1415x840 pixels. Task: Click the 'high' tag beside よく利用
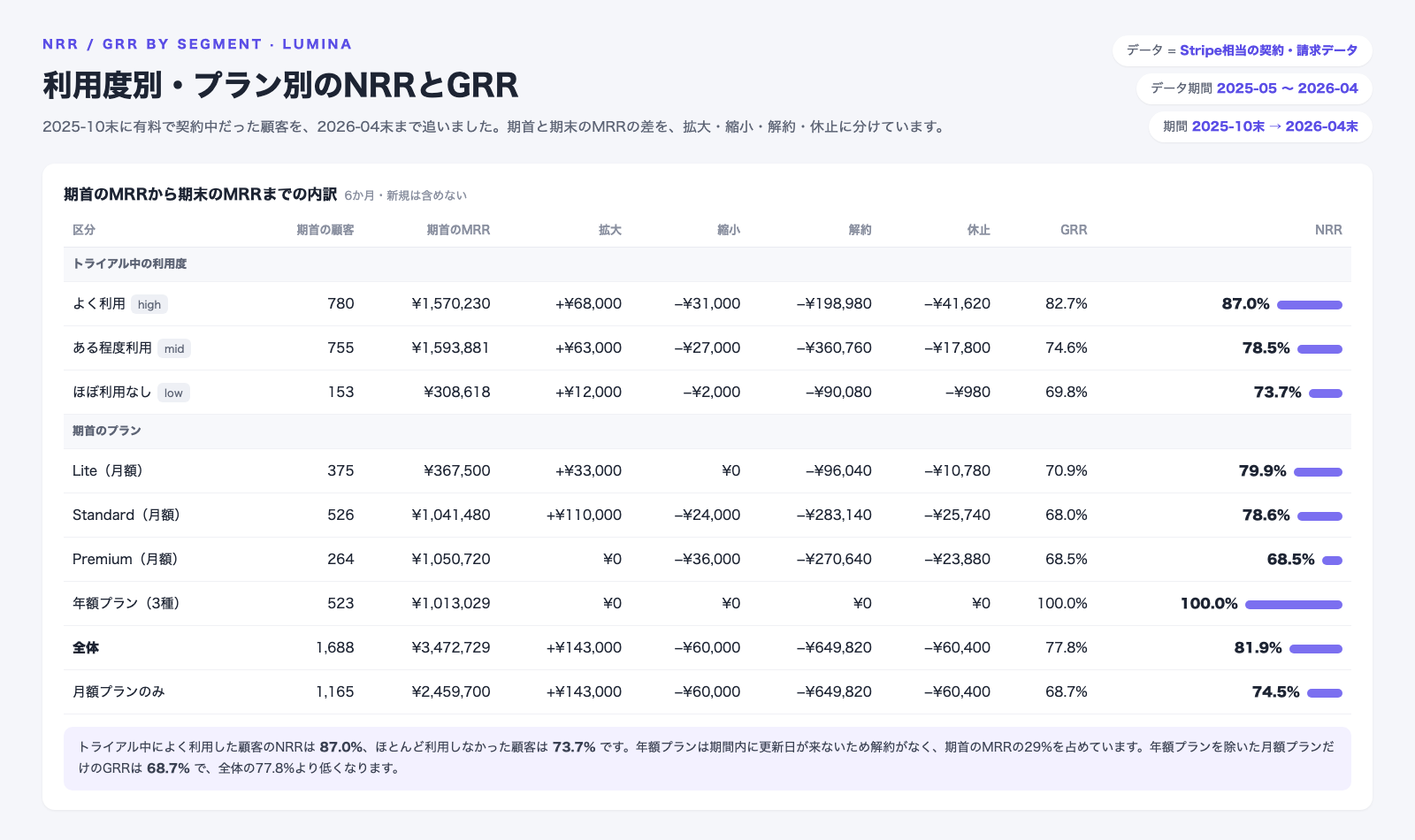[149, 304]
